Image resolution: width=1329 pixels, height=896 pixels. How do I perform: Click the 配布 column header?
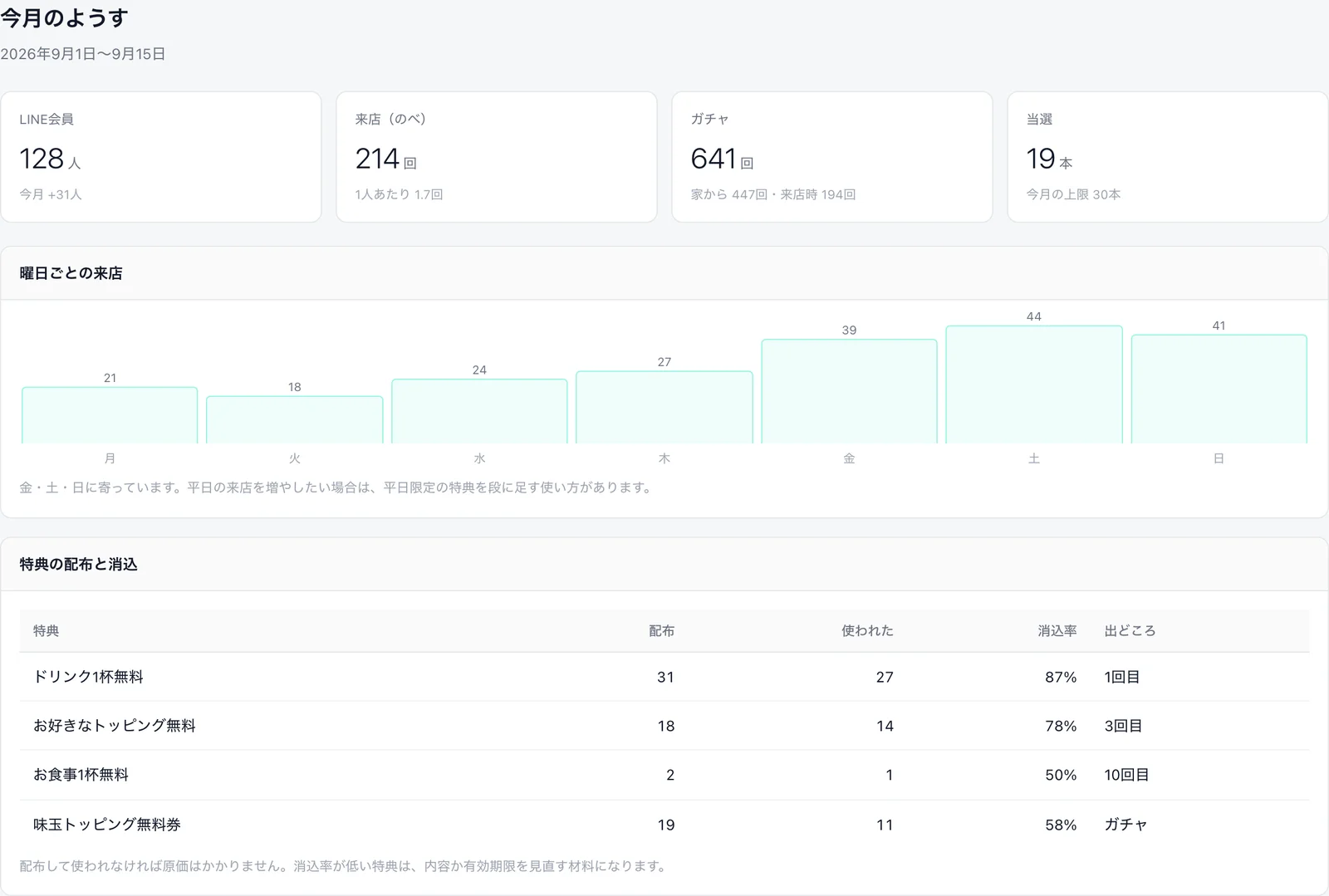[x=661, y=631]
